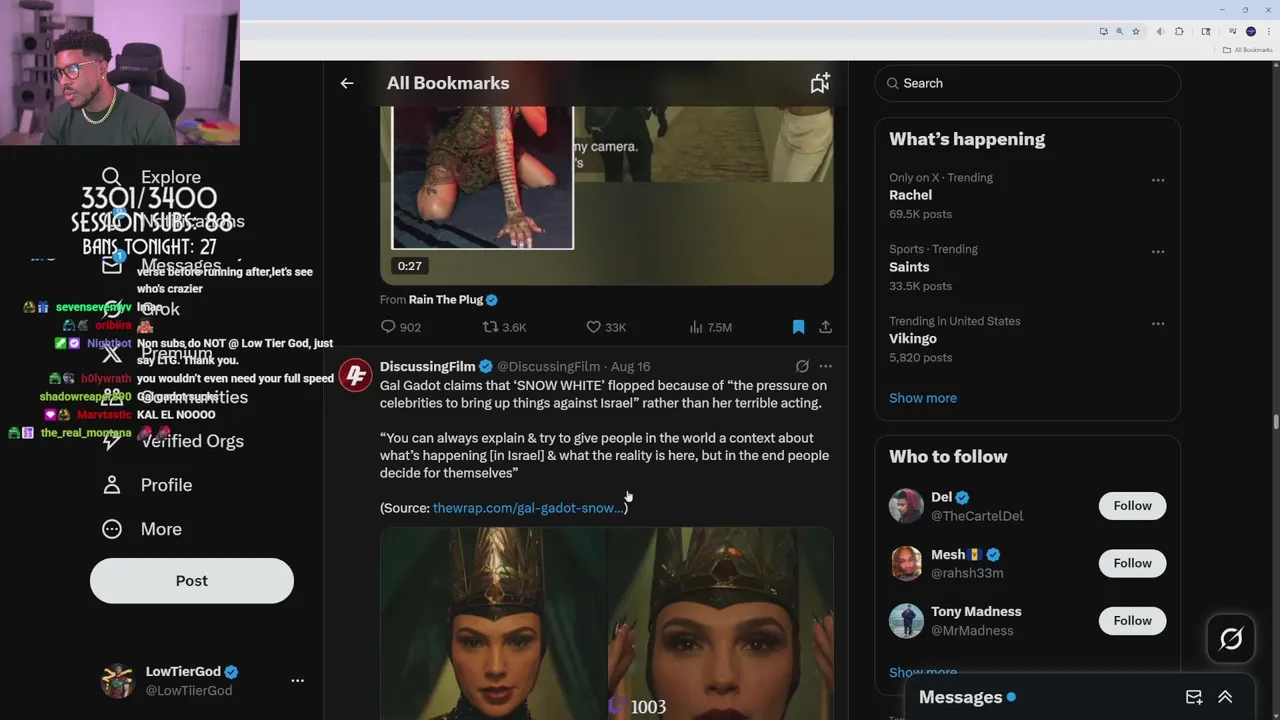The image size is (1280, 720).
Task: Open the browser three-dot menu
Action: pyautogui.click(x=1268, y=31)
